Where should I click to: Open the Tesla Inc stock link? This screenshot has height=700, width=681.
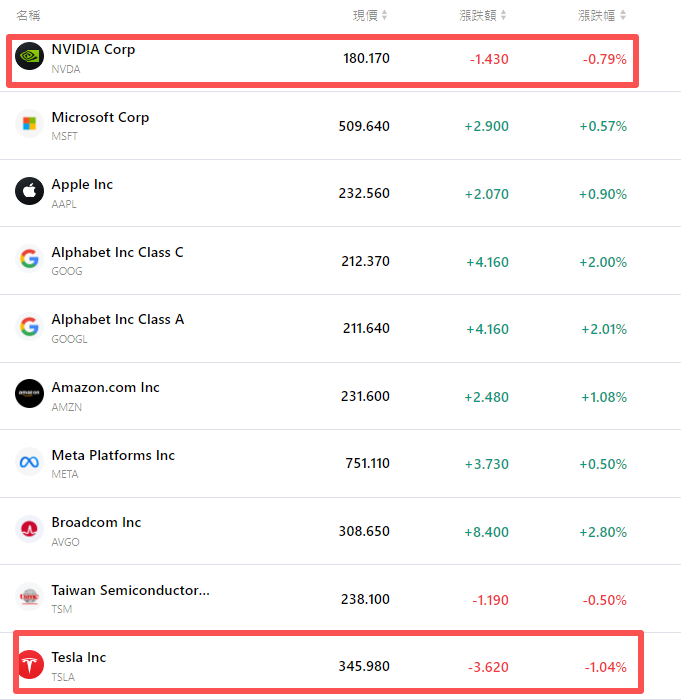[x=79, y=657]
